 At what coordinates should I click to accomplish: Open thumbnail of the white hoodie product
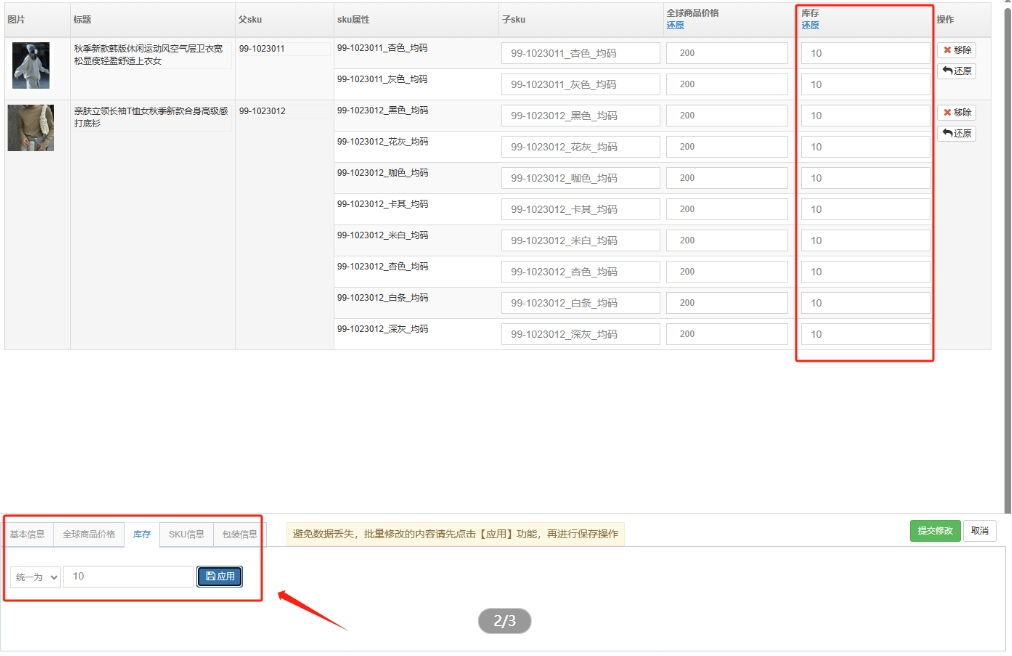click(x=31, y=65)
